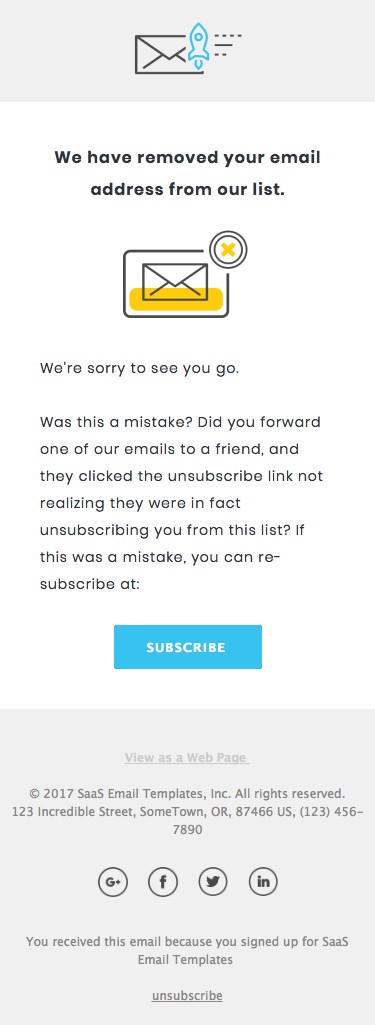Image resolution: width=375 pixels, height=1025 pixels.
Task: Open the Twitter bird social icon
Action: pos(212,882)
